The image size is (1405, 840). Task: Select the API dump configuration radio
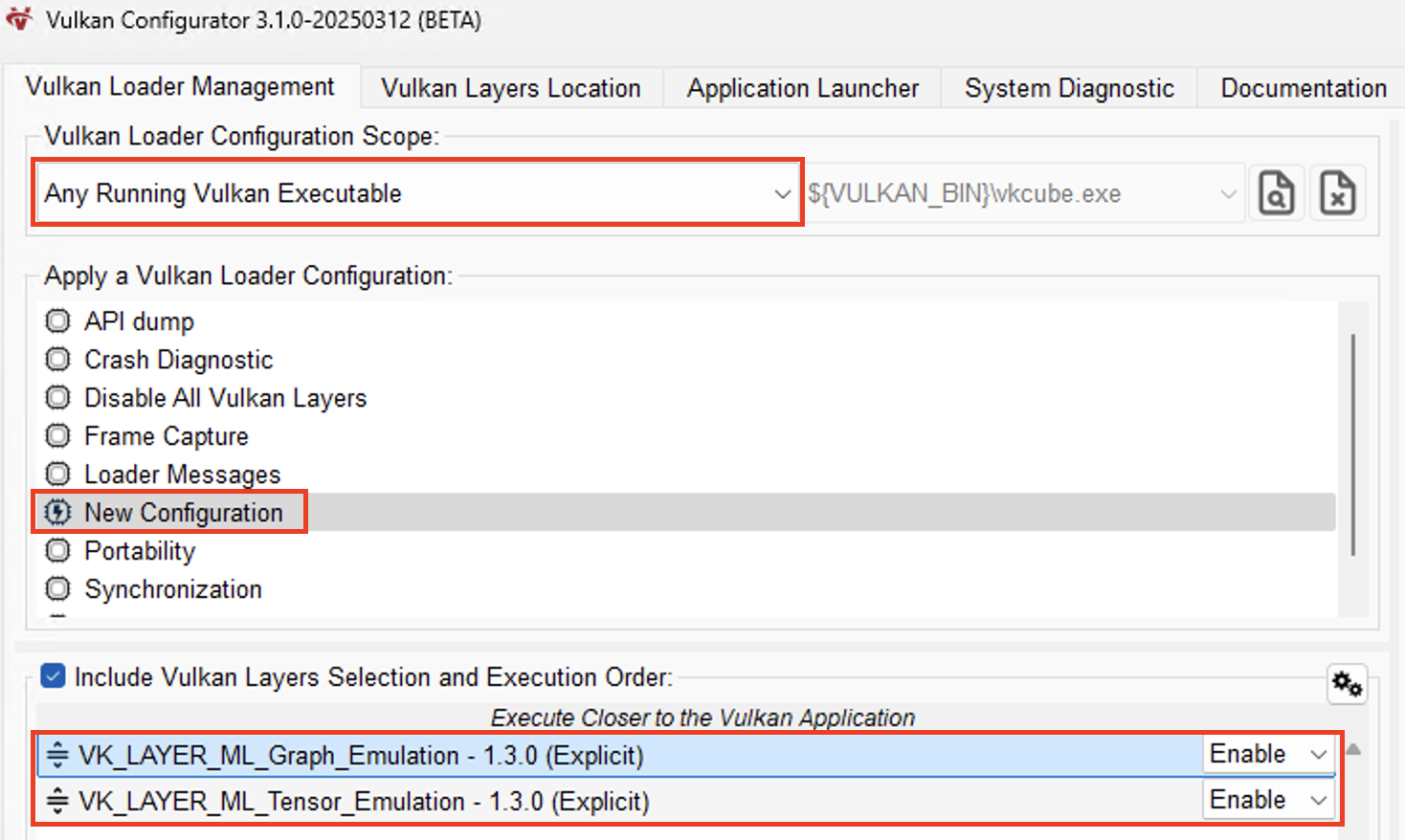(x=58, y=321)
